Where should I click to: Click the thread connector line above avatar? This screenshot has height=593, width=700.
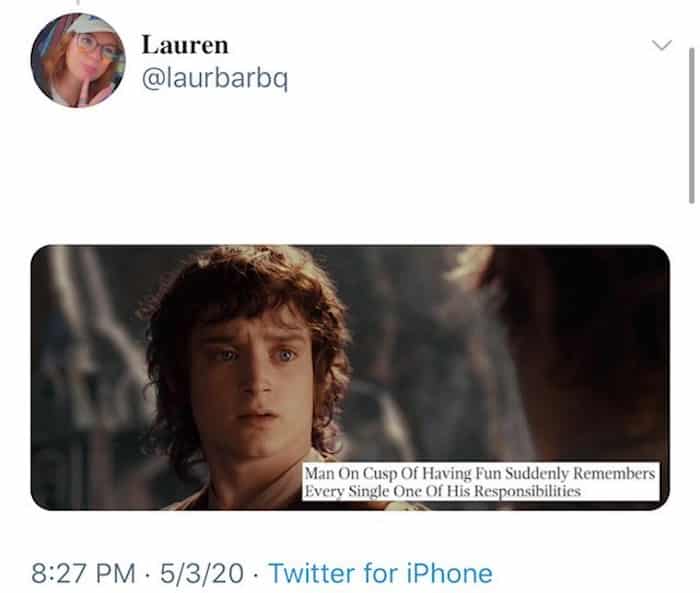[78, 3]
